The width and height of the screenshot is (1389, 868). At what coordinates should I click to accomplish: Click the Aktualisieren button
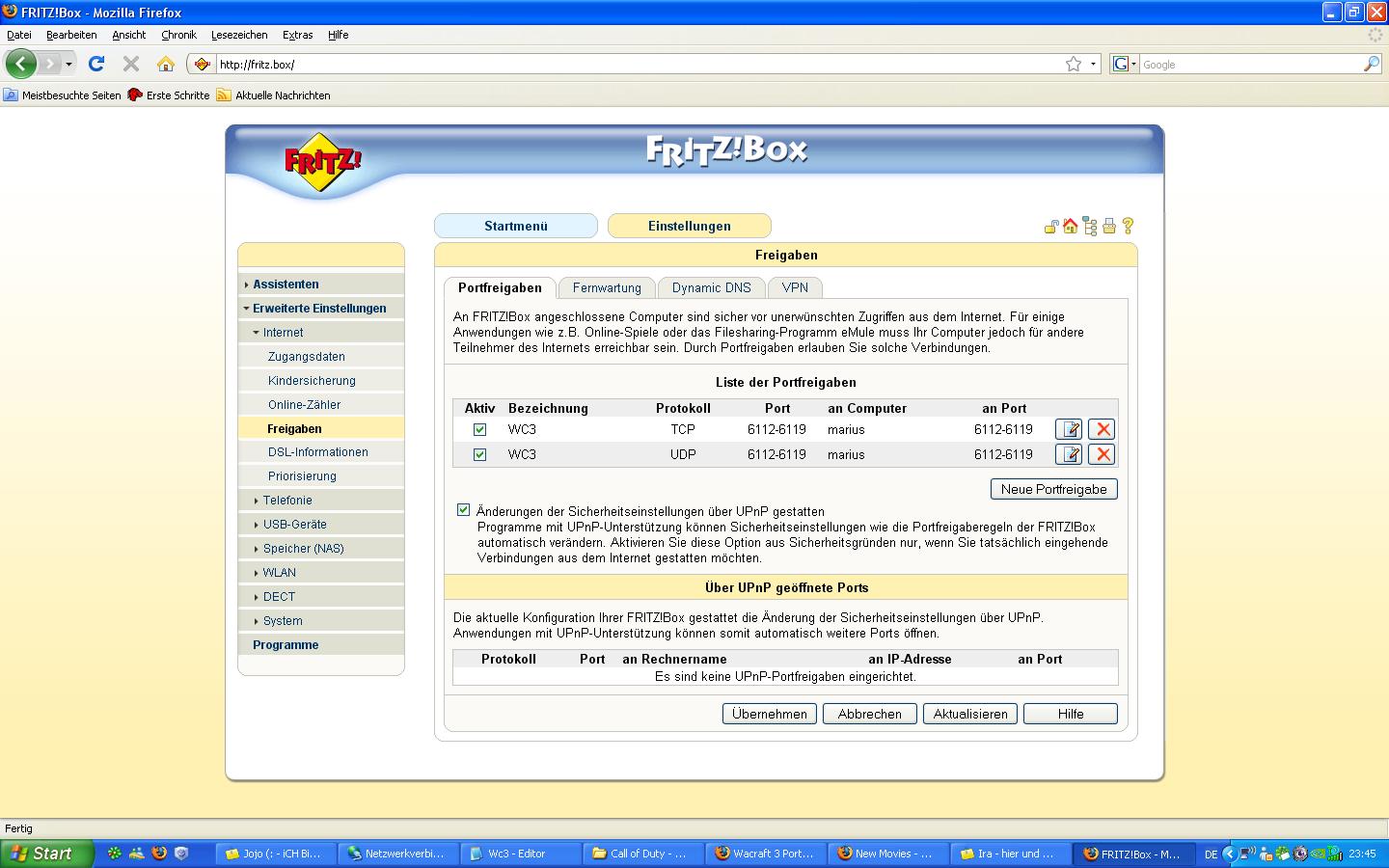coord(970,714)
